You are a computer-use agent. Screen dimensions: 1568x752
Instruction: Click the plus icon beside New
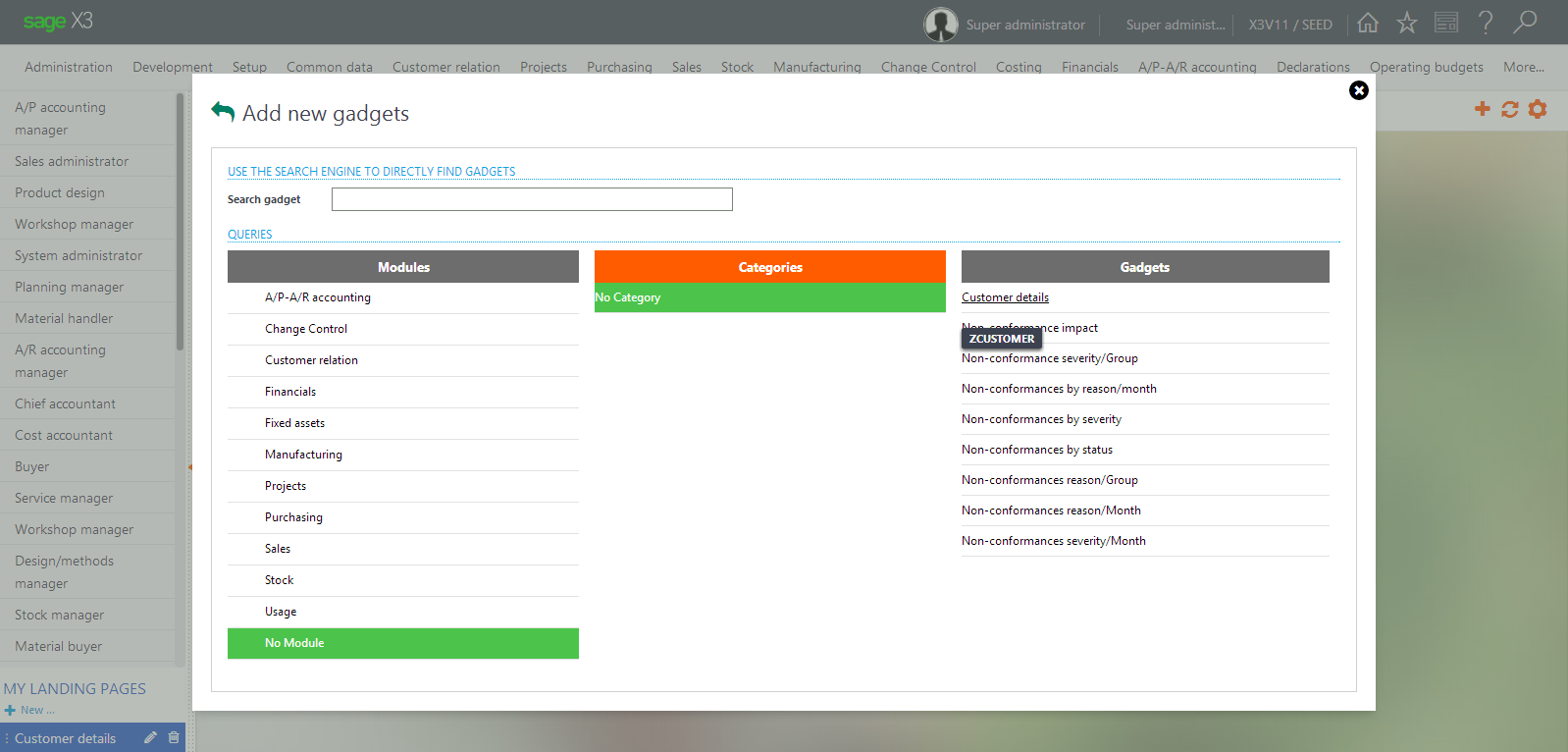10,710
